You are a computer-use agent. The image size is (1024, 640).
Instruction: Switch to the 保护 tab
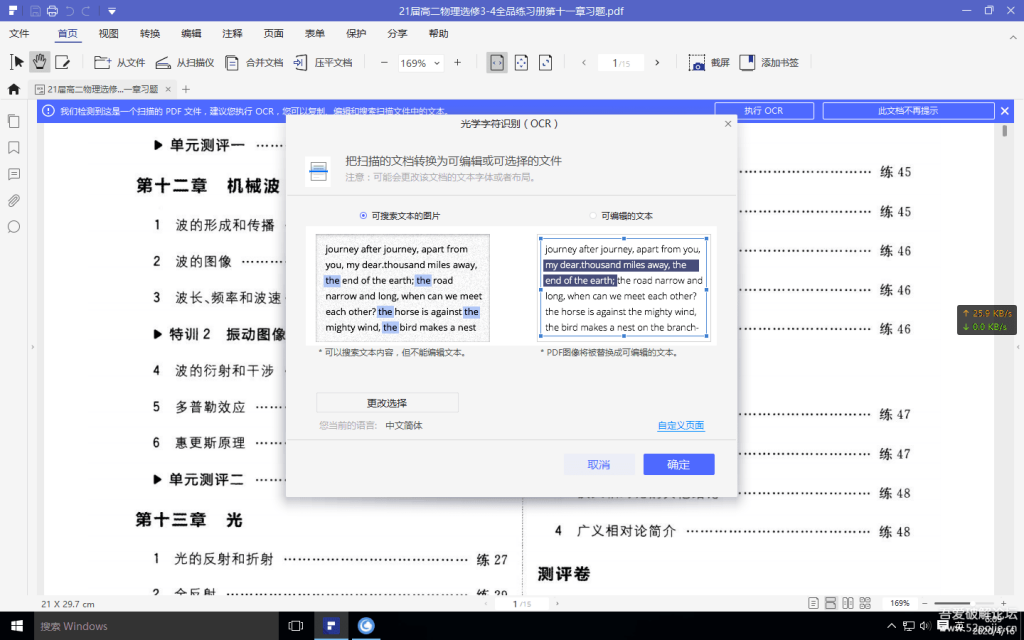(356, 33)
